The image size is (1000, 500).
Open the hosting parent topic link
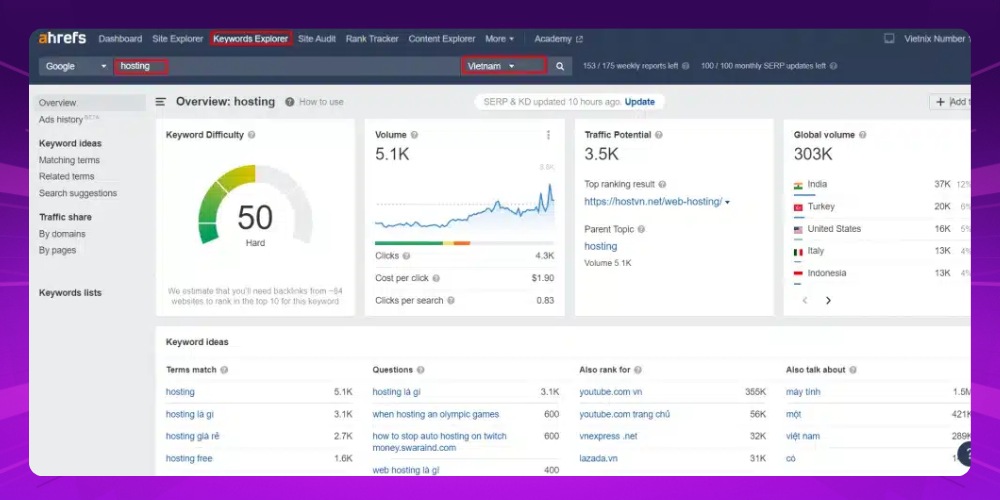pyautogui.click(x=601, y=246)
